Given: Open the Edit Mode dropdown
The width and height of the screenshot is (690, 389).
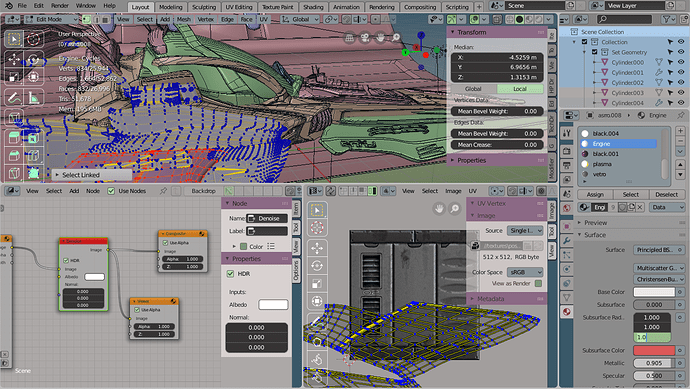Looking at the screenshot, I should 51,19.
